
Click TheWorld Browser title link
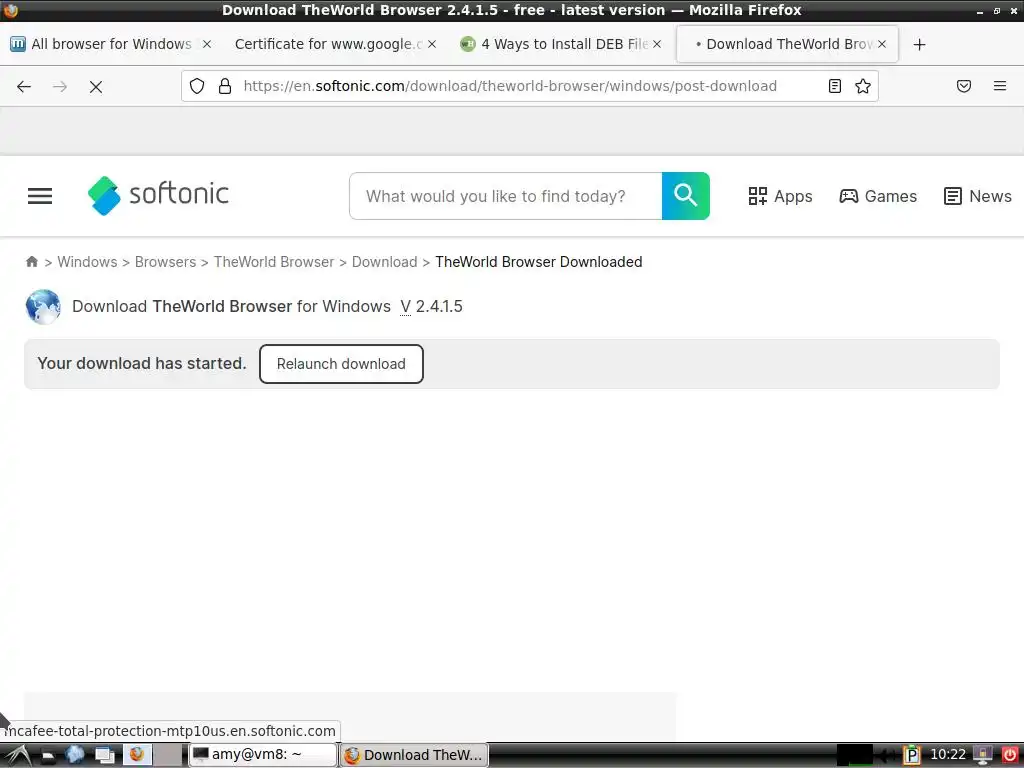pyautogui.click(x=222, y=306)
